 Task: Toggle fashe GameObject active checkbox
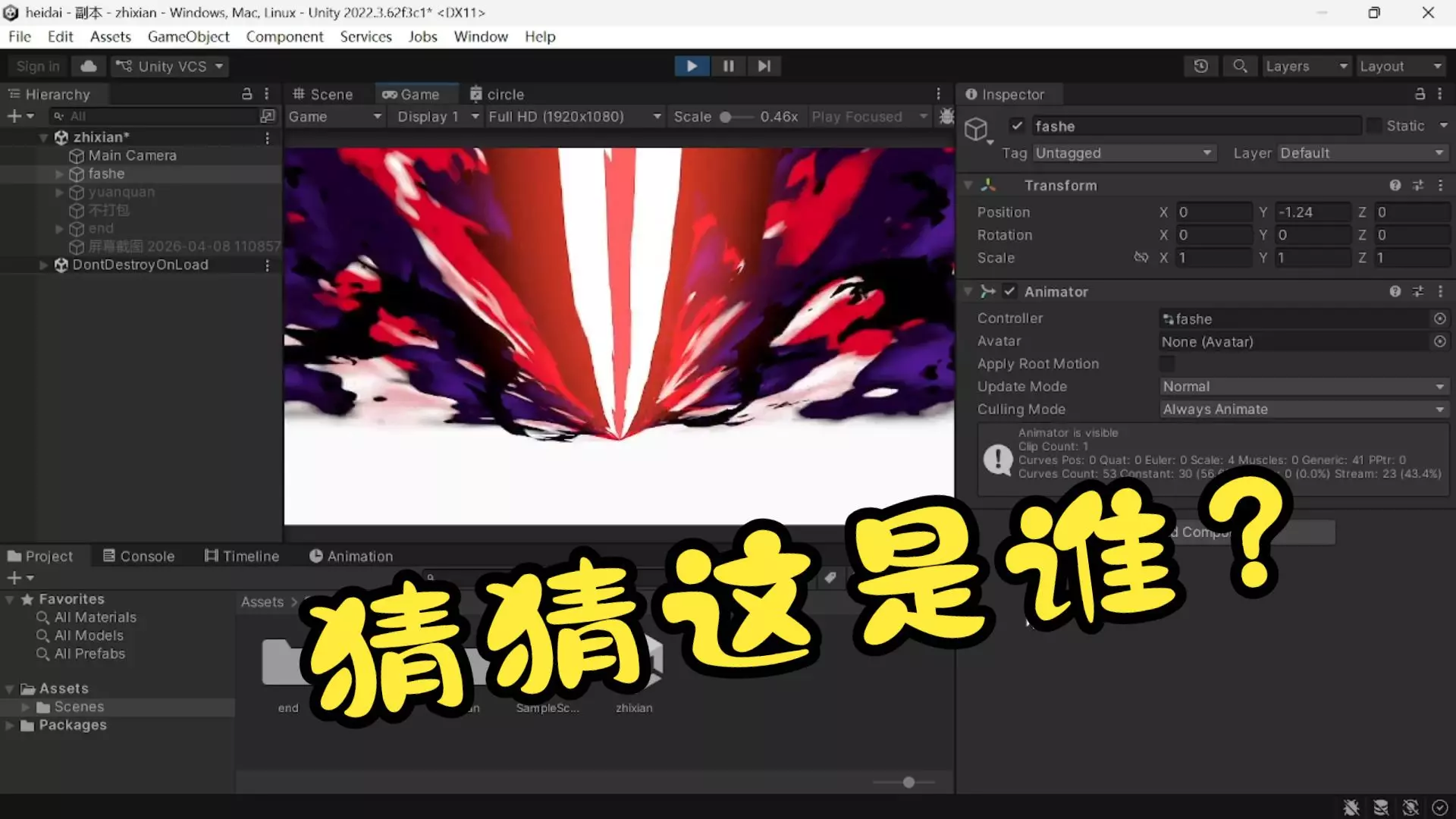pyautogui.click(x=1017, y=126)
